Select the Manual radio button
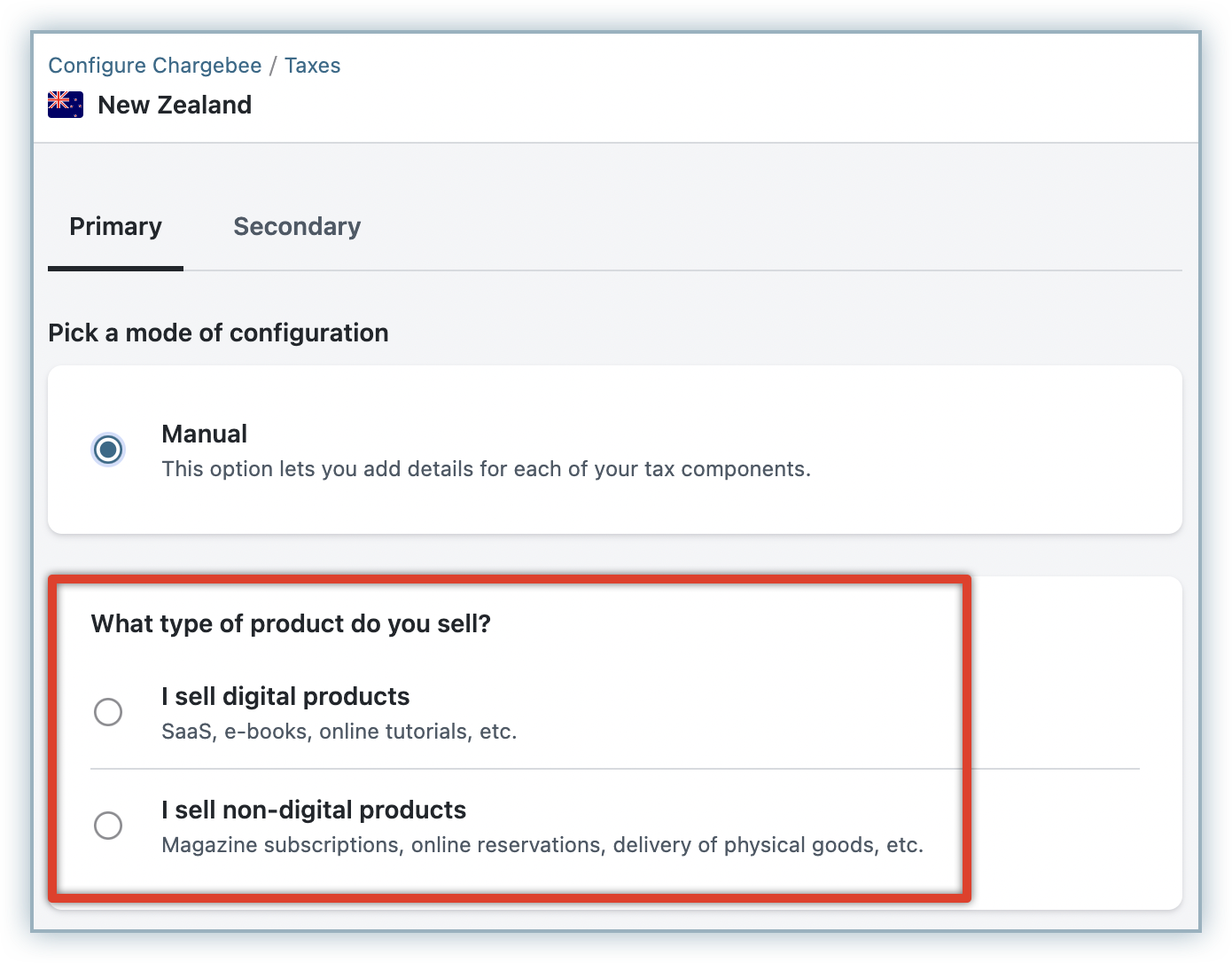This screenshot has width=1232, height=963. pos(108,450)
